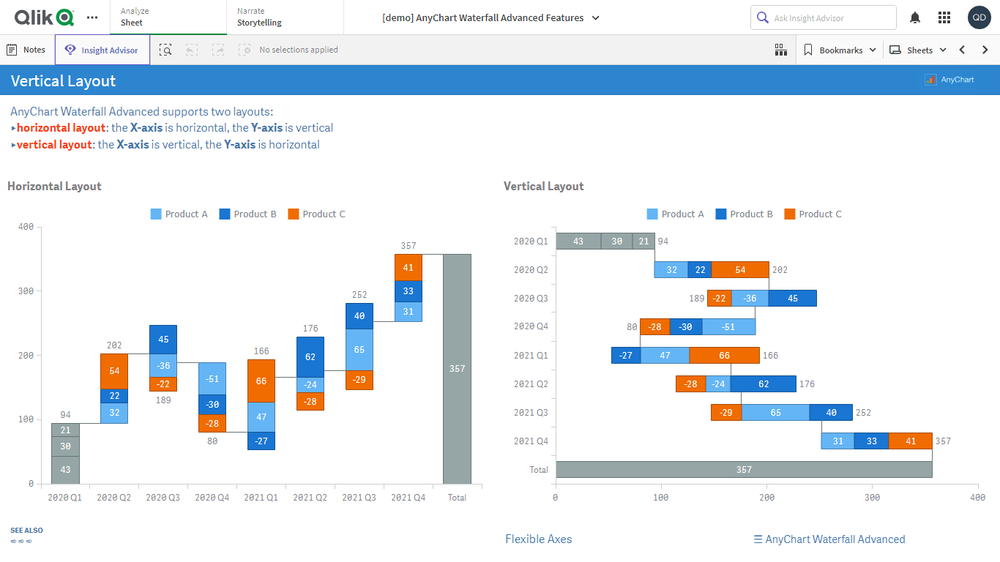1000x562 pixels.
Task: Toggle Product A in horizontal chart legend
Action: (x=179, y=214)
